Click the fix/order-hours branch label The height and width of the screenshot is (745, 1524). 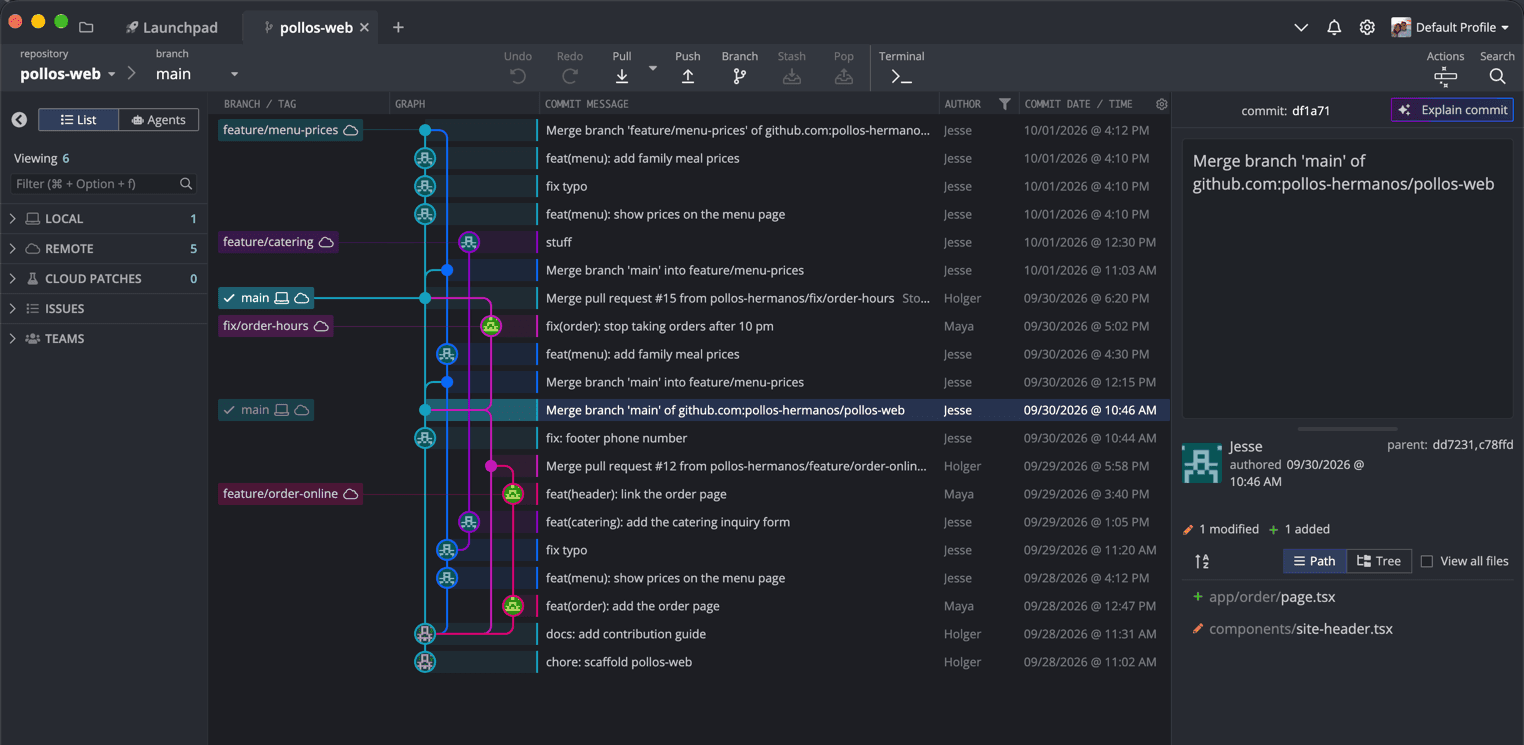click(276, 326)
